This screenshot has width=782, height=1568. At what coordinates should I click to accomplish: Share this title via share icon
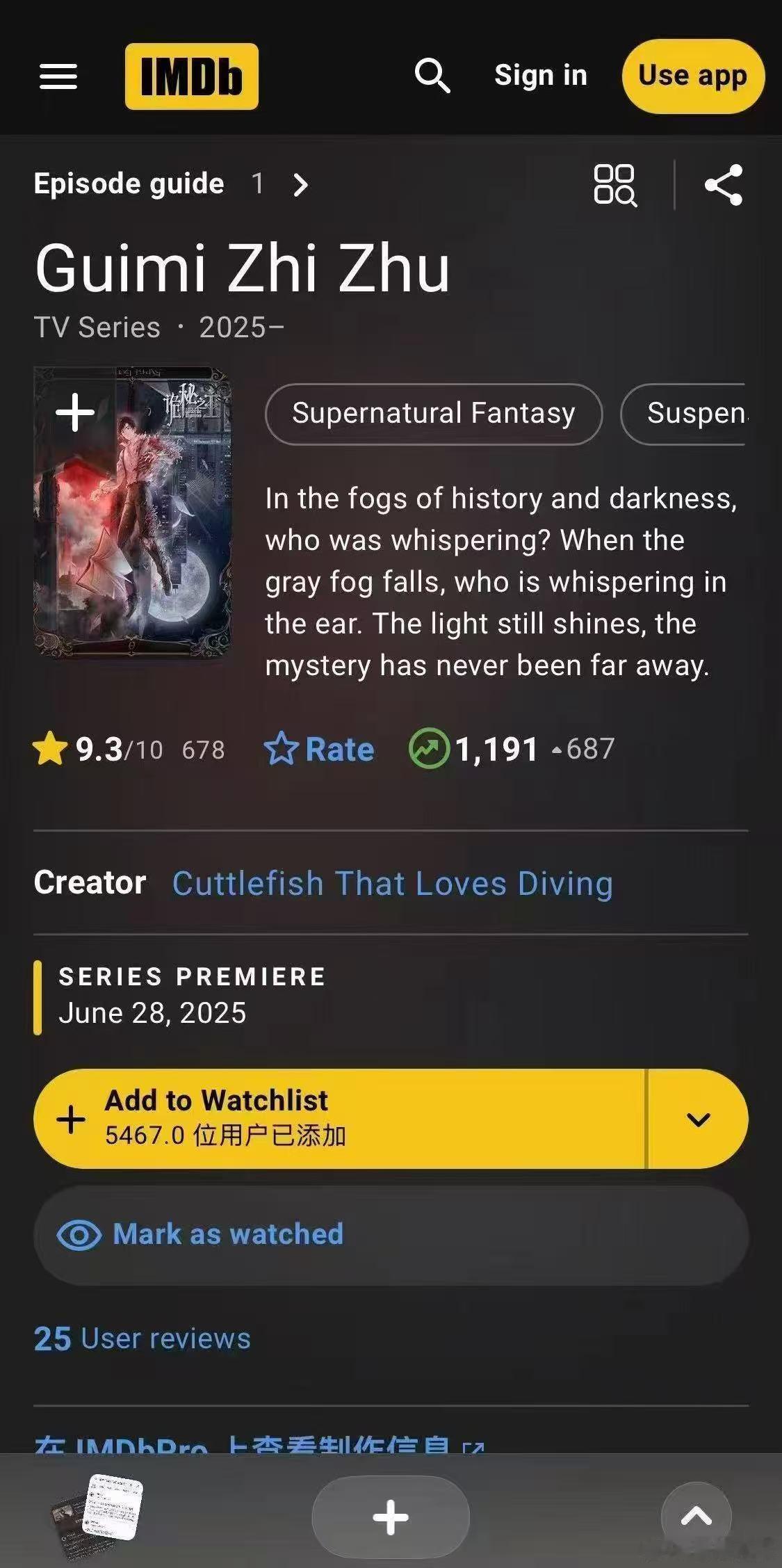(x=724, y=185)
